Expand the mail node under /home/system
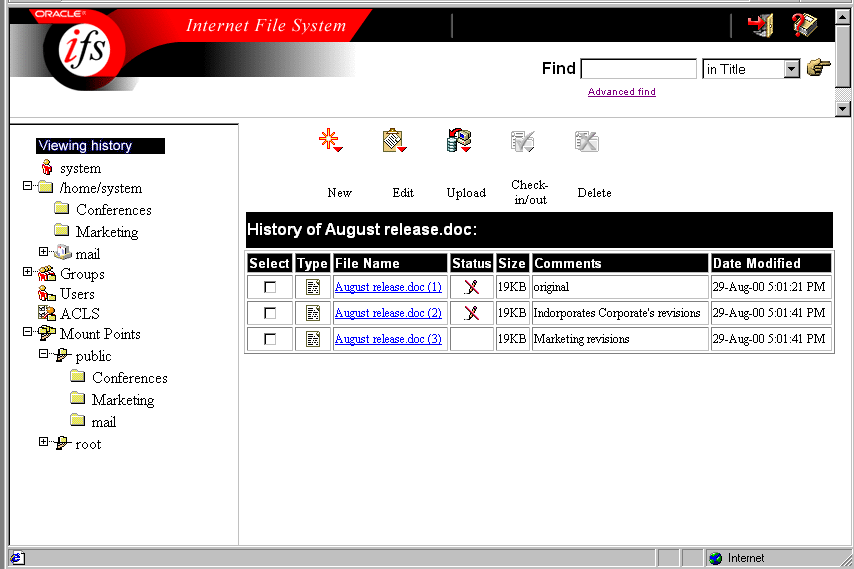This screenshot has height=569, width=854. click(44, 251)
